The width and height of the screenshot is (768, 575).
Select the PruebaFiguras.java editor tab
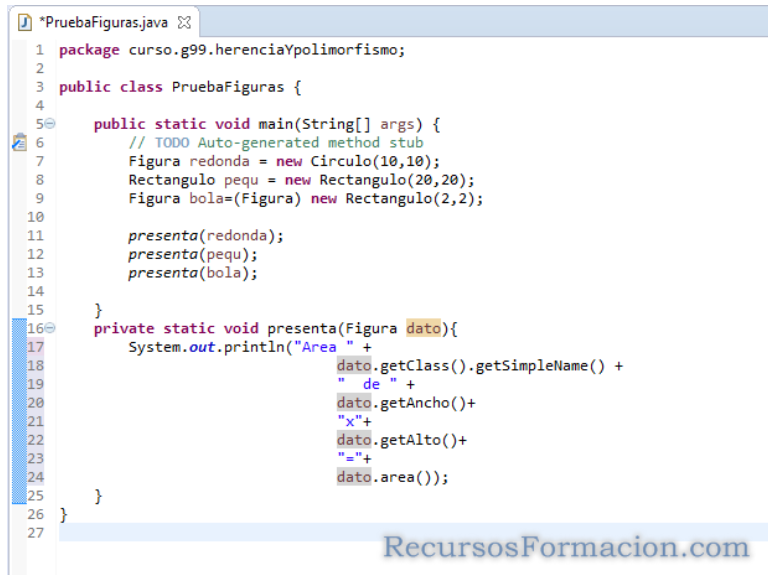(104, 23)
